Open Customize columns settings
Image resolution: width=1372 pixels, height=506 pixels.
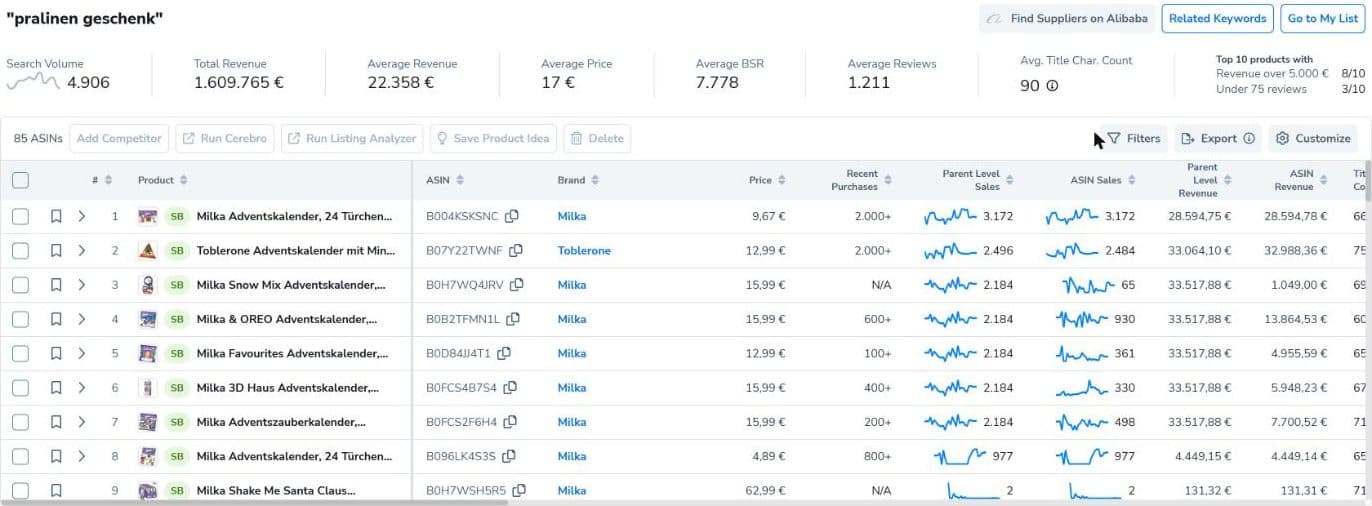[x=1313, y=139]
